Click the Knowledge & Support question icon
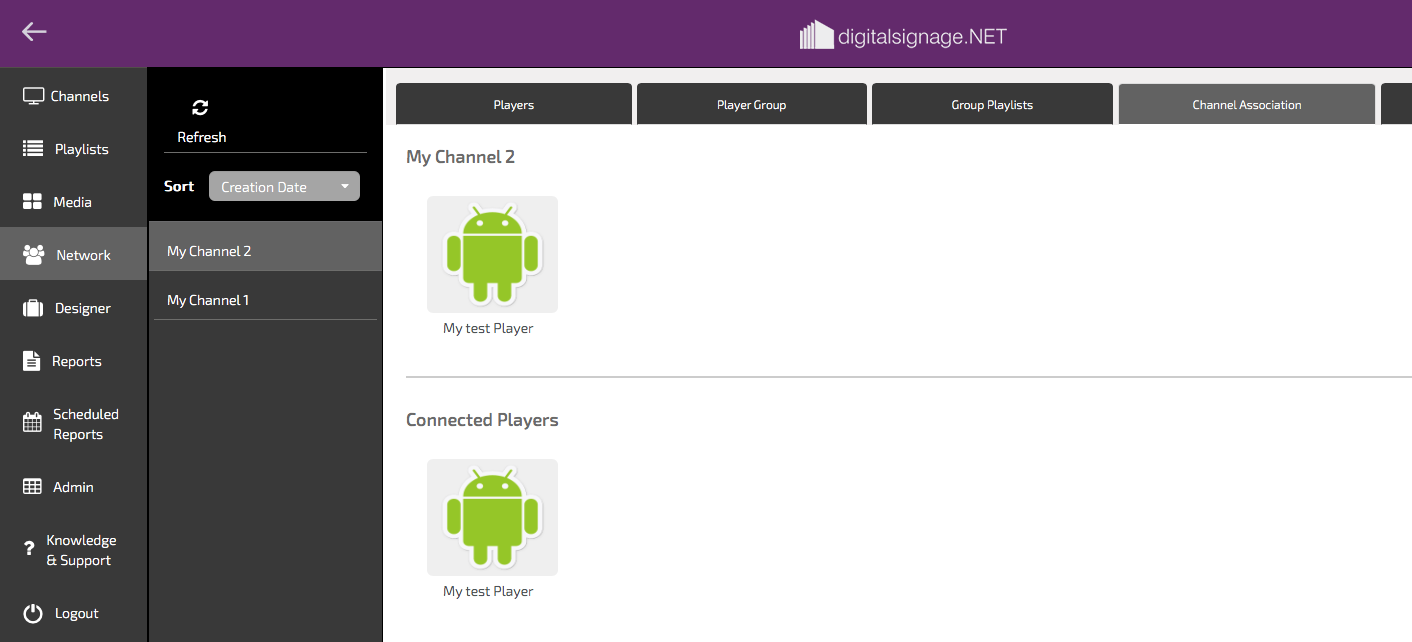1412x642 pixels. pos(30,550)
